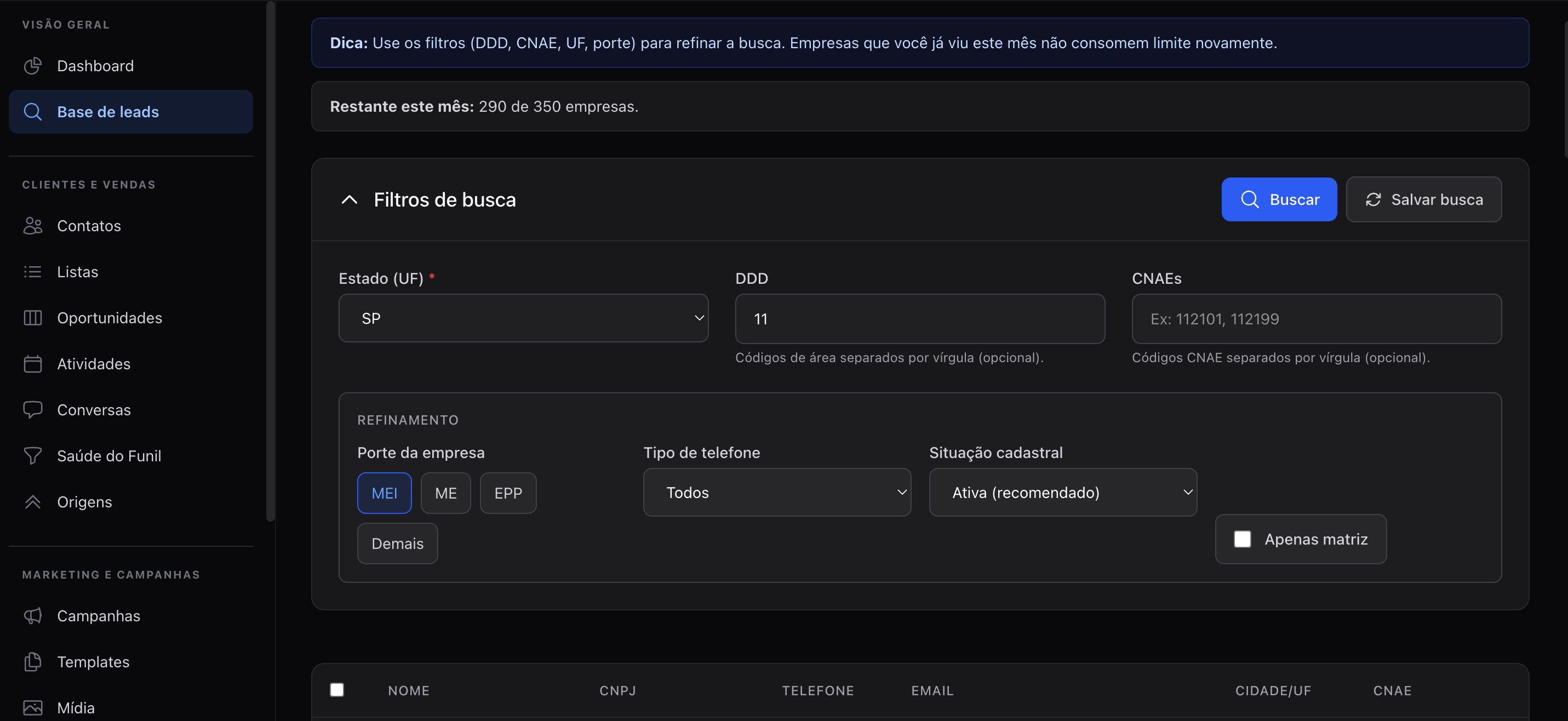Navigate to Conversas
This screenshot has height=721, width=1568.
coord(131,410)
